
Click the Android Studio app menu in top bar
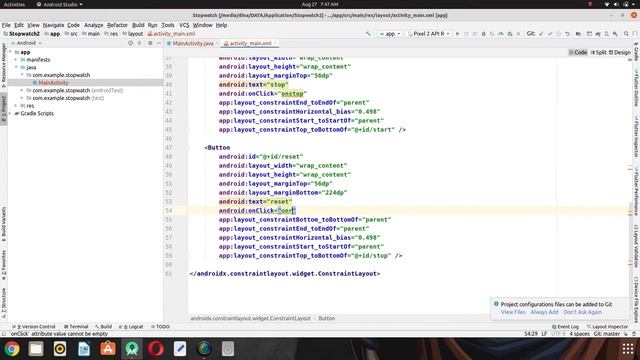pyautogui.click(x=60, y=4)
